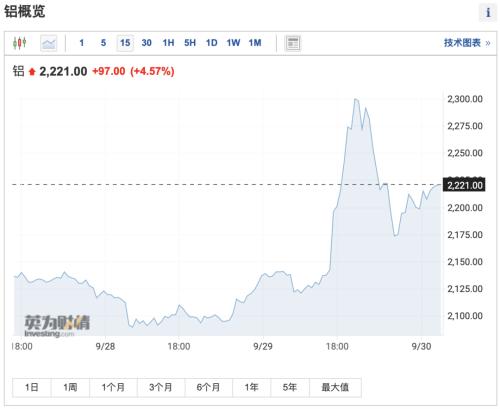Select the 1 minute interval
Screen dimensions: 500x409
point(82,43)
